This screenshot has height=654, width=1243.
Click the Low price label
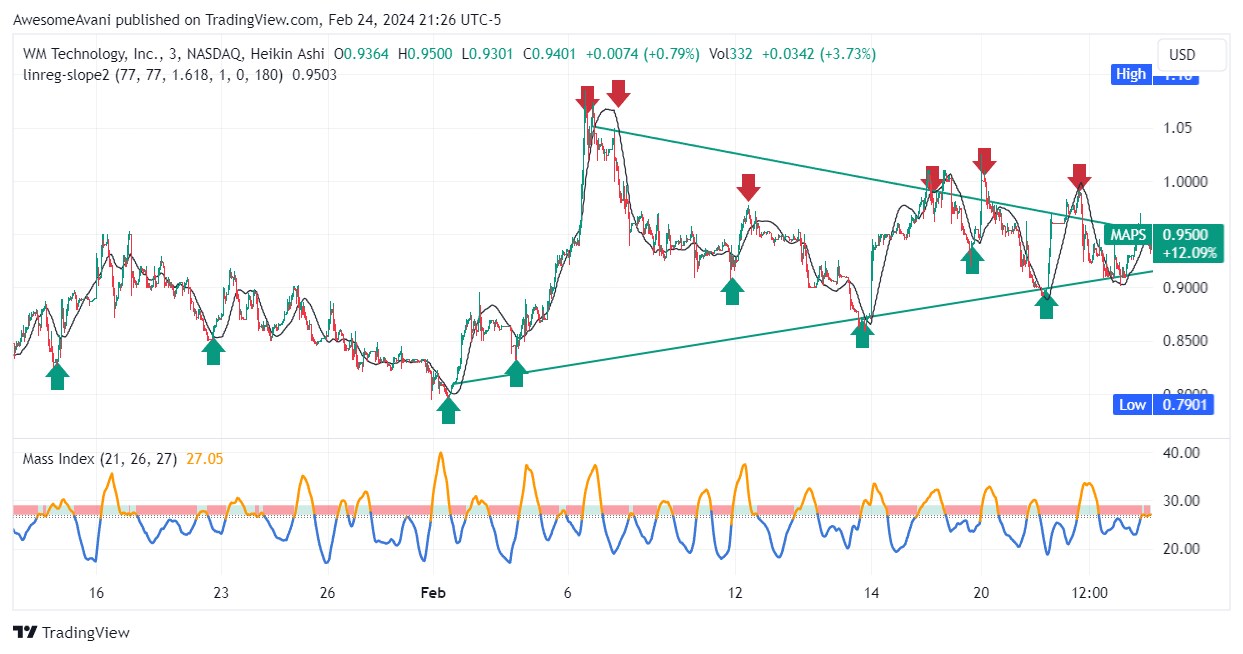tap(1132, 404)
